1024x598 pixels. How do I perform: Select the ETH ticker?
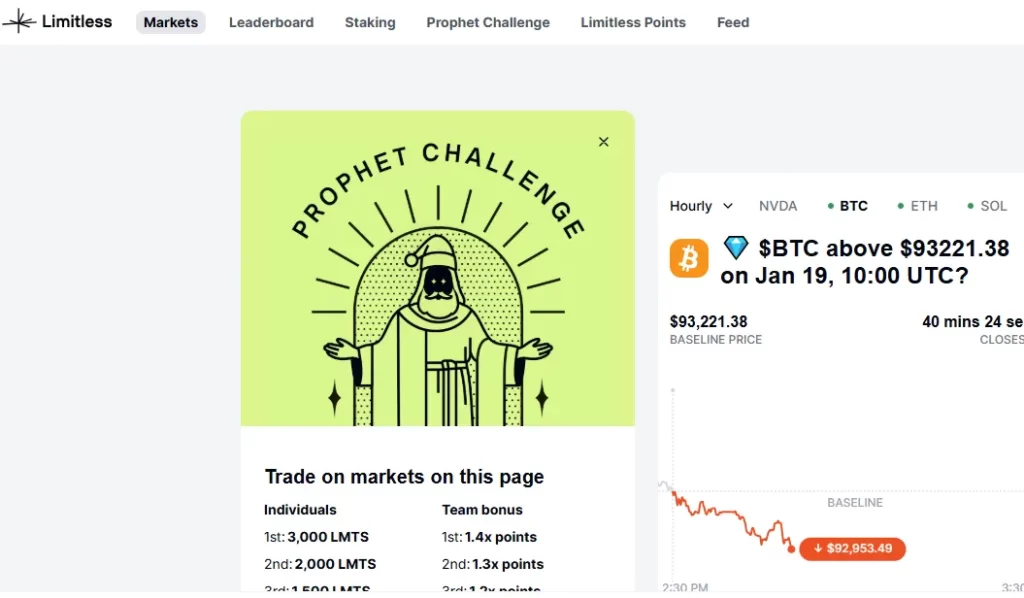click(x=922, y=206)
